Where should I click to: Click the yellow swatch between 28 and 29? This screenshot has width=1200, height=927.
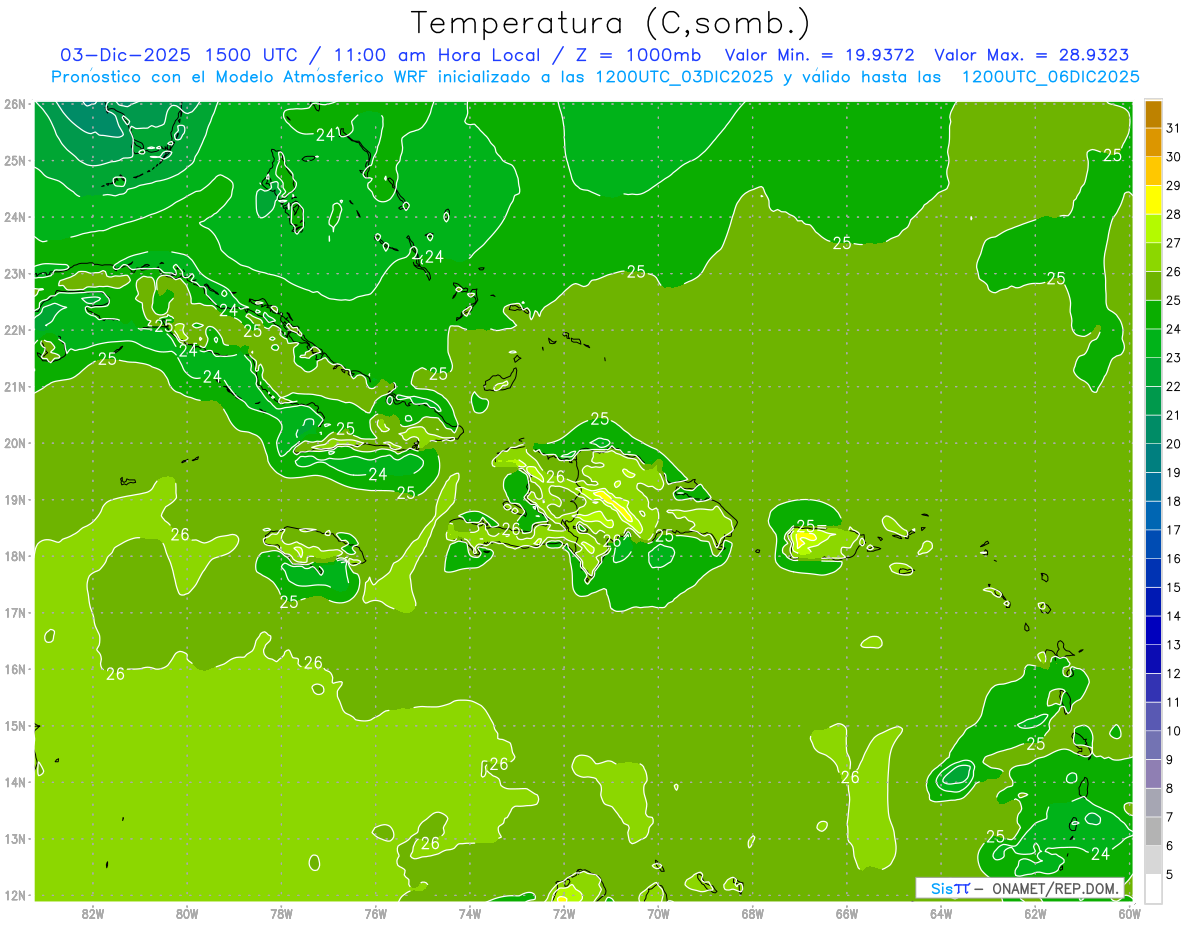coord(1153,200)
